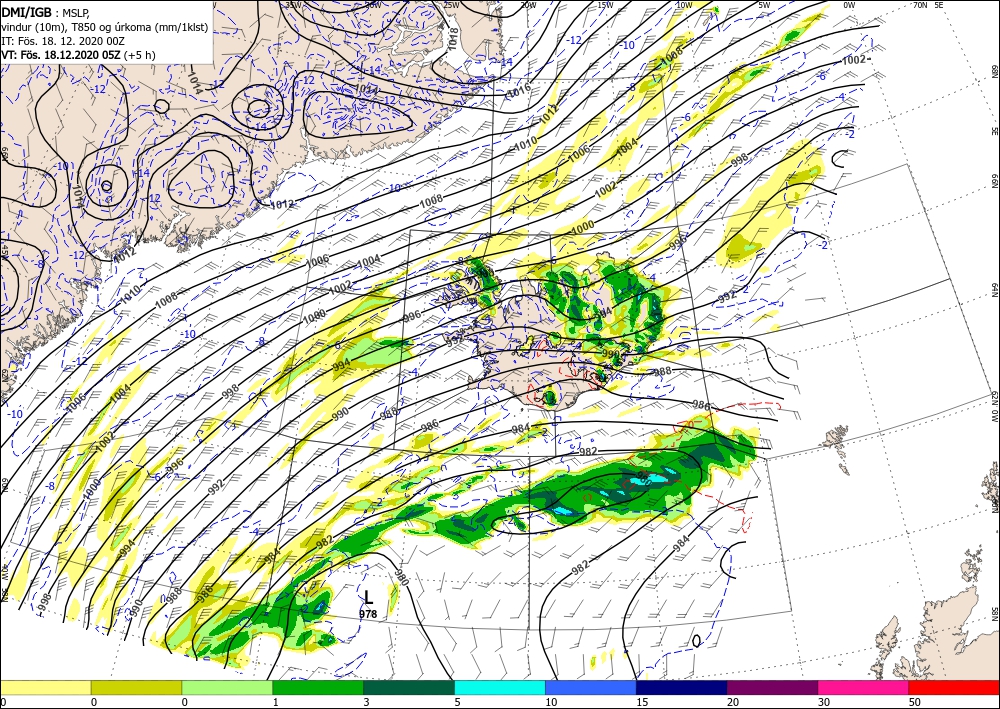The width and height of the screenshot is (1000, 709).
Task: Click the '50' legend scale number
Action: tap(915, 702)
